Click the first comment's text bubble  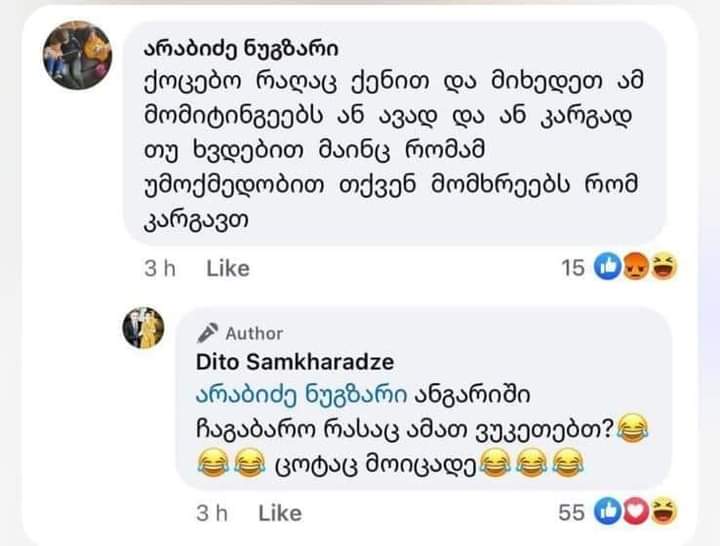395,134
